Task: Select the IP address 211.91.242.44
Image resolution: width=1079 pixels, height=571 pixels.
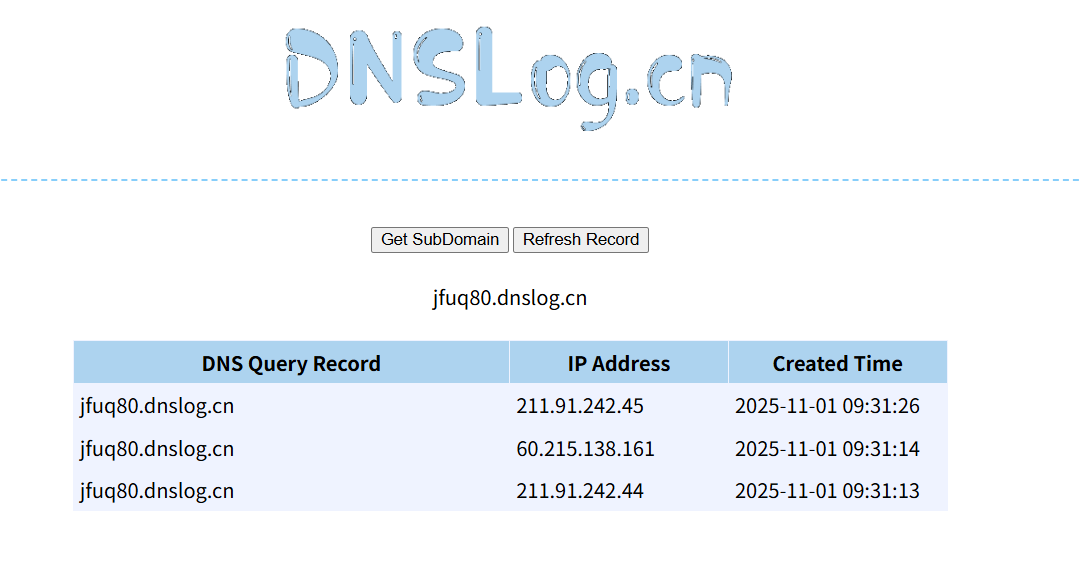Action: point(580,491)
